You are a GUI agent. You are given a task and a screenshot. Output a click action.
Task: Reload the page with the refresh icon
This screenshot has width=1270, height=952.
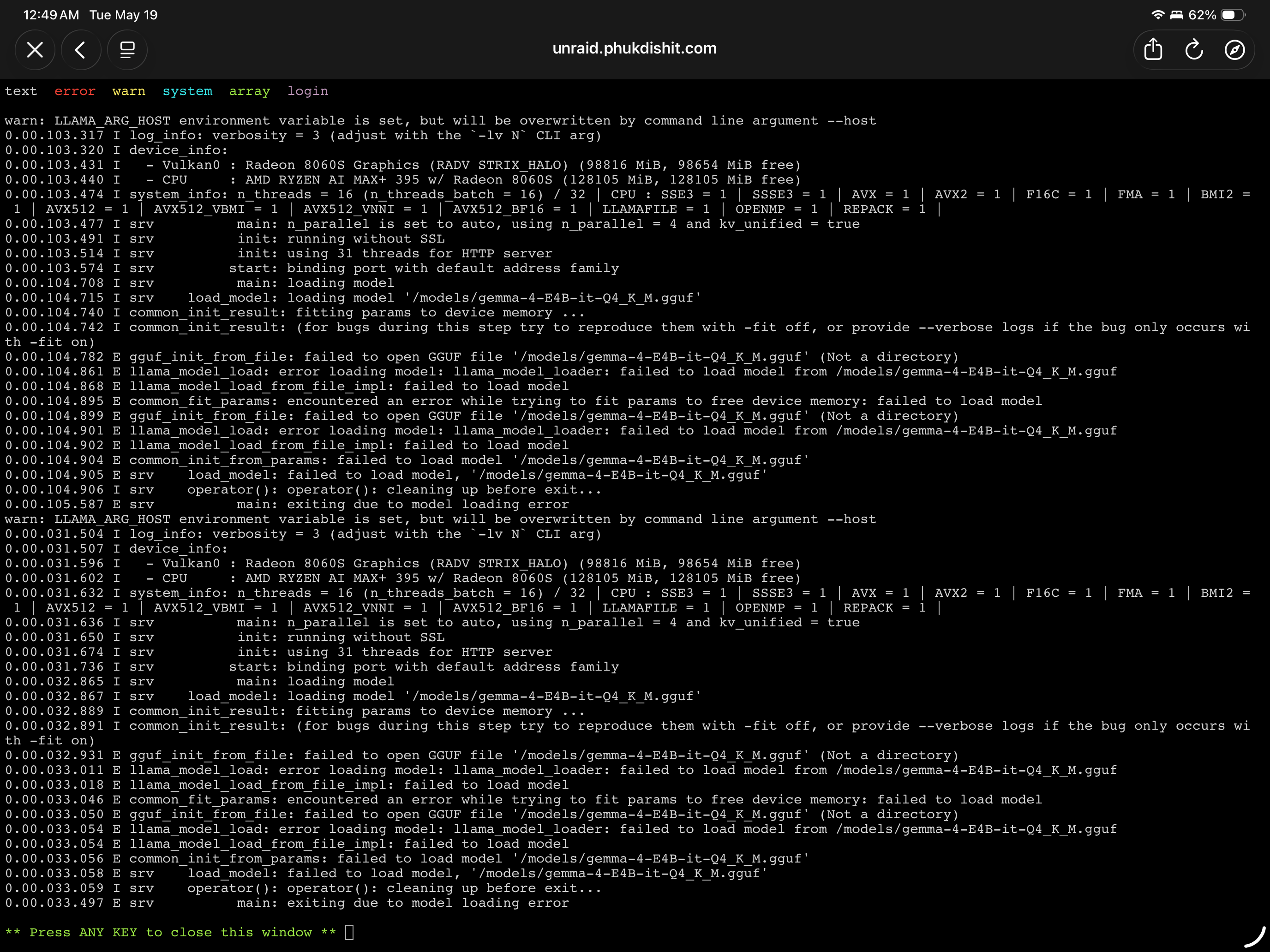click(x=1194, y=50)
